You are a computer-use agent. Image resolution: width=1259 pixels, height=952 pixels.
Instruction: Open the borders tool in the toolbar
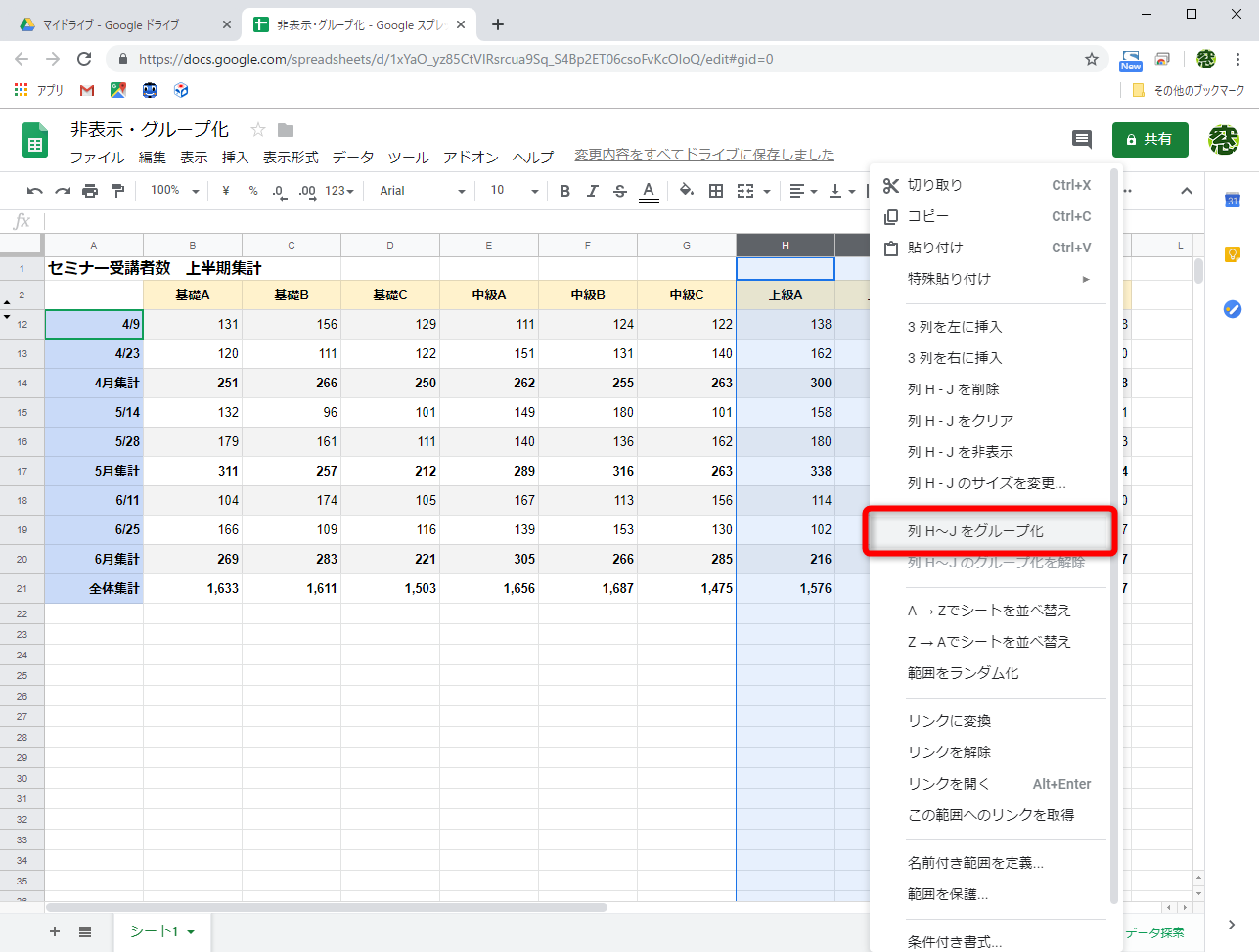[x=715, y=191]
